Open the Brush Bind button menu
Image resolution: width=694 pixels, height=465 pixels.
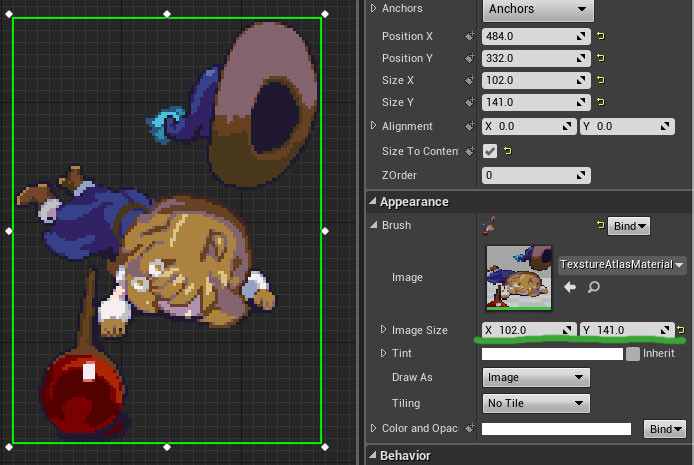pos(629,226)
